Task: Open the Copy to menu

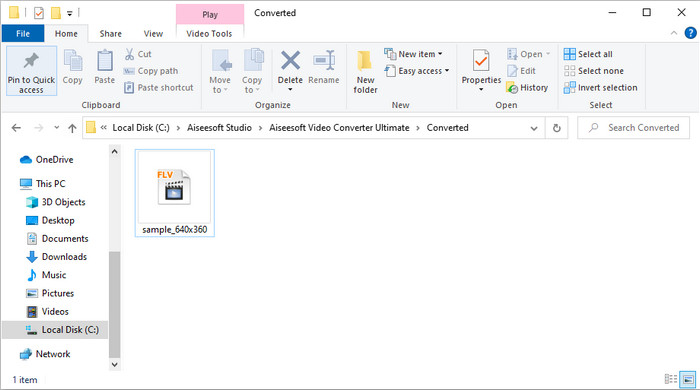Action: point(252,71)
